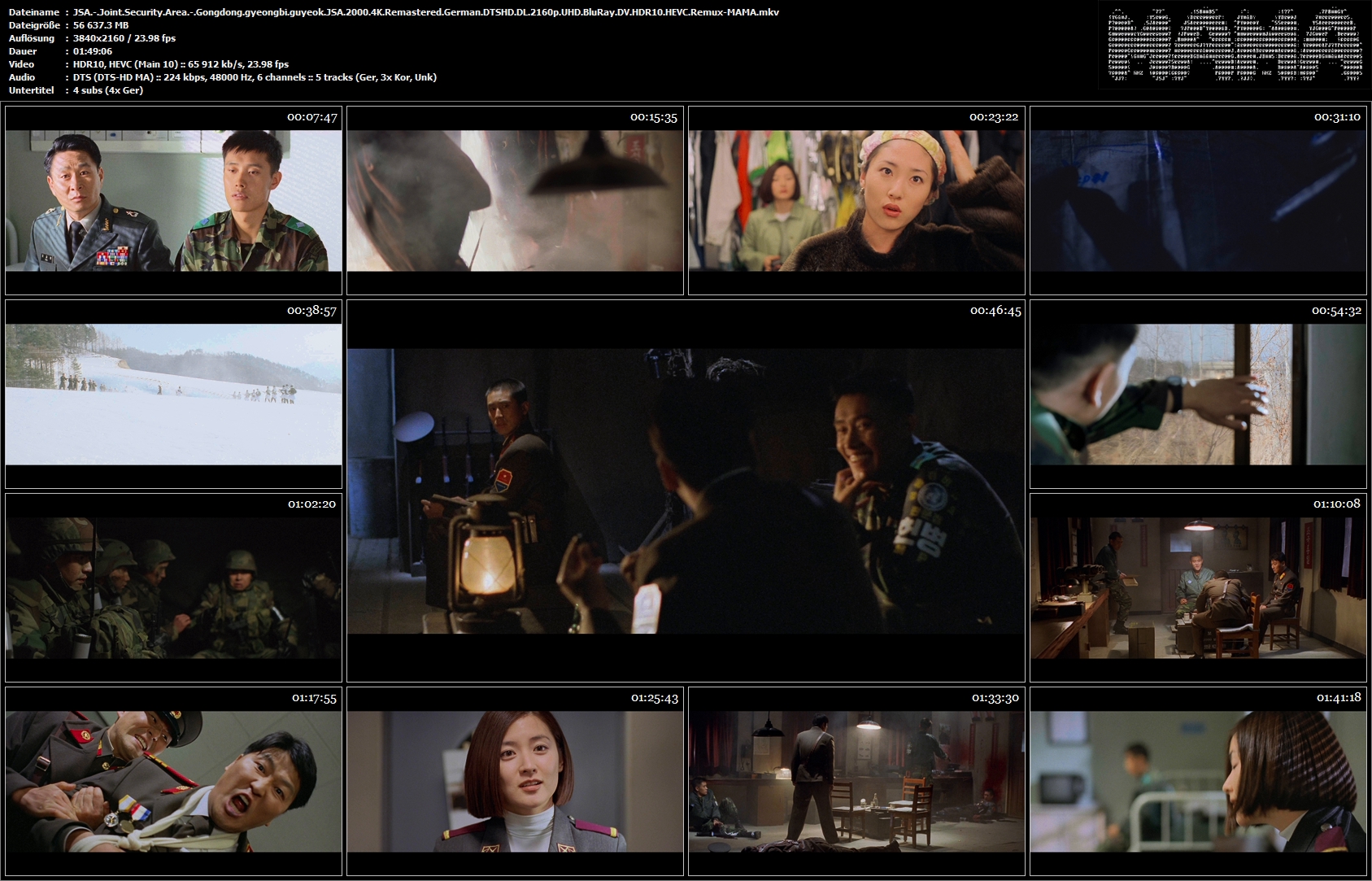The width and height of the screenshot is (1372, 881).
Task: Click the subtitle info '4 subs (4x Ger)'
Action: [x=108, y=90]
